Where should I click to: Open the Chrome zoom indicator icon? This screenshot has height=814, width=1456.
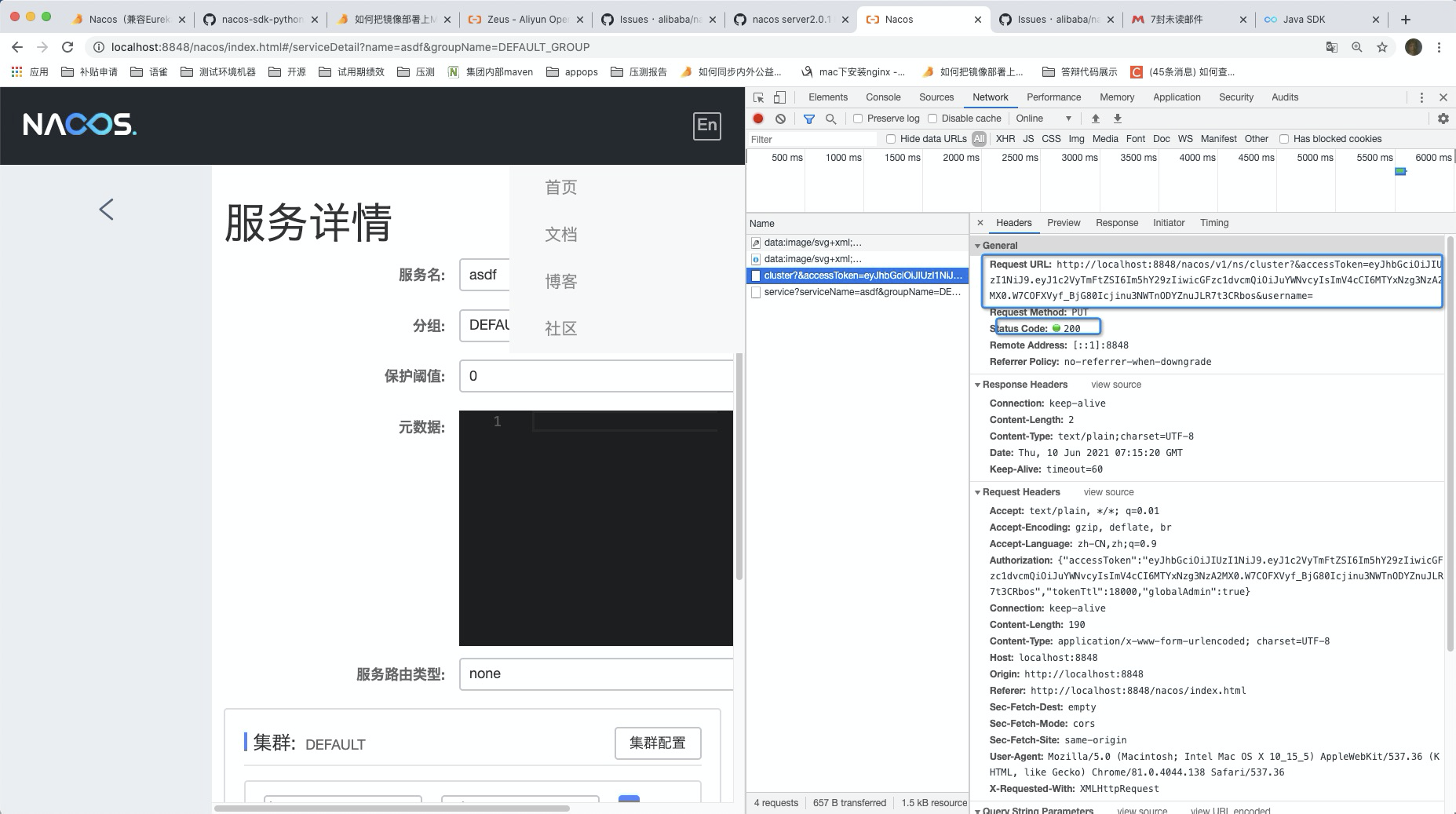pos(1356,47)
